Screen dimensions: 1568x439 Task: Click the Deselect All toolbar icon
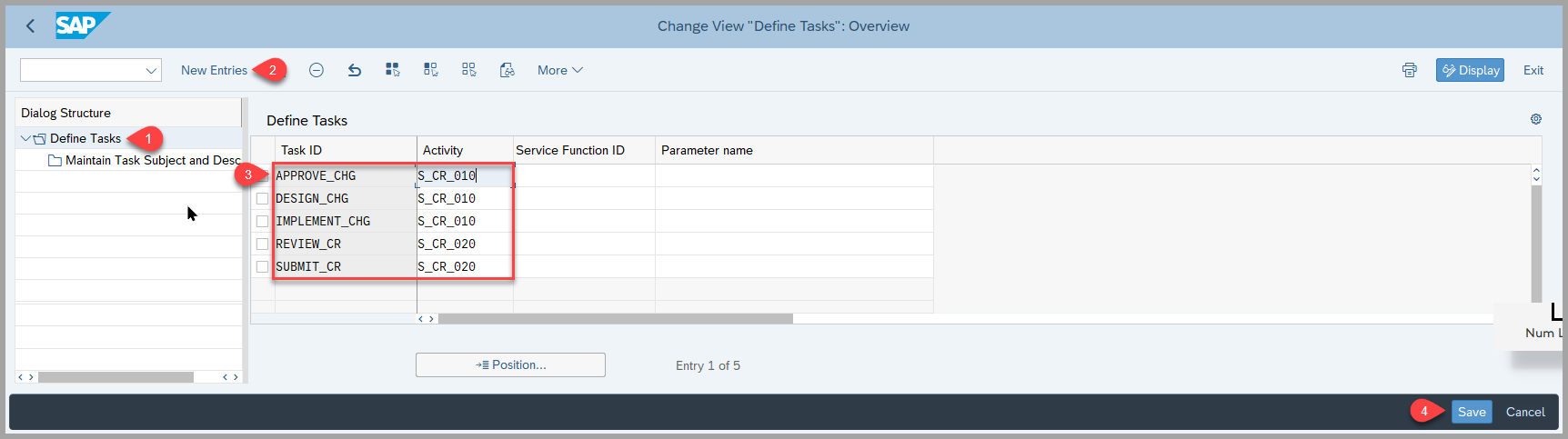coord(469,70)
